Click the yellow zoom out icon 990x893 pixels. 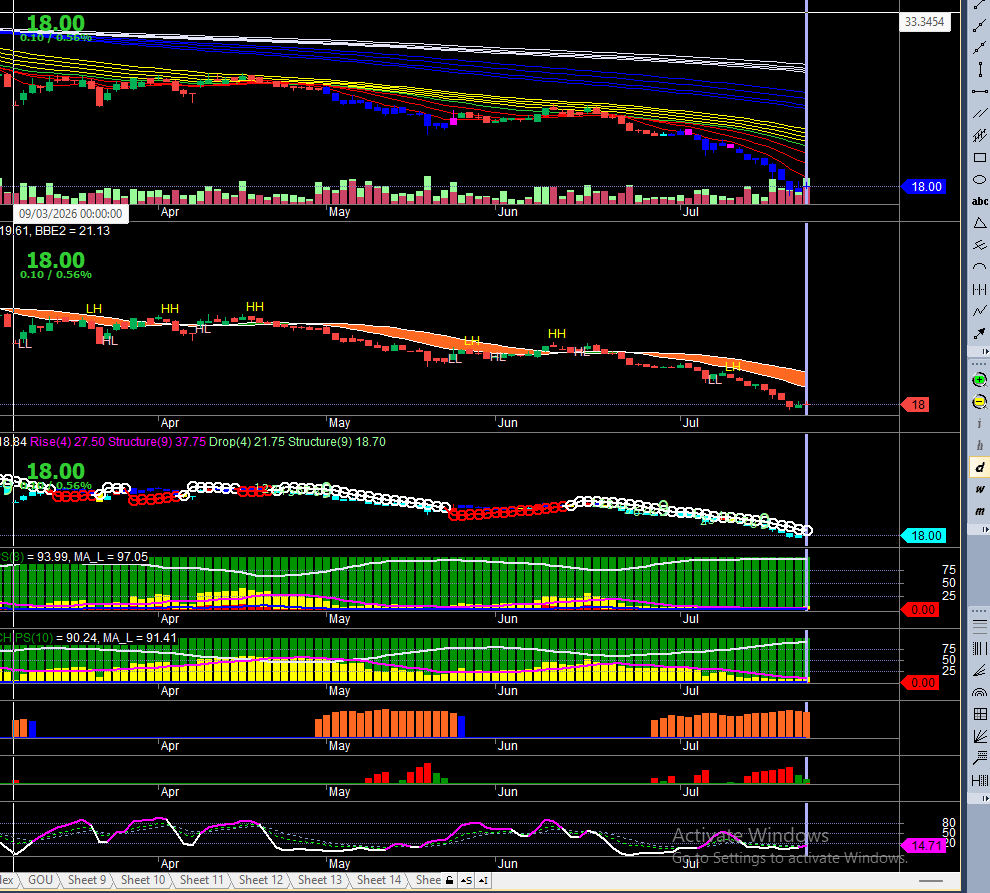pyautogui.click(x=979, y=402)
